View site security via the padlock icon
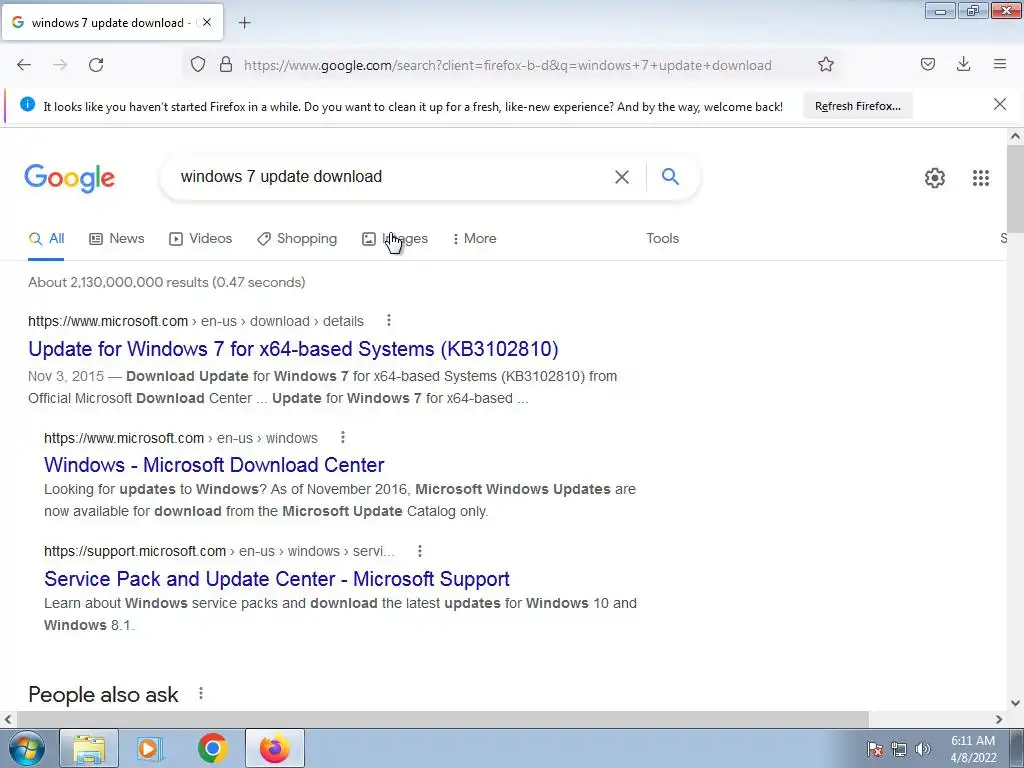This screenshot has height=768, width=1024. (226, 65)
